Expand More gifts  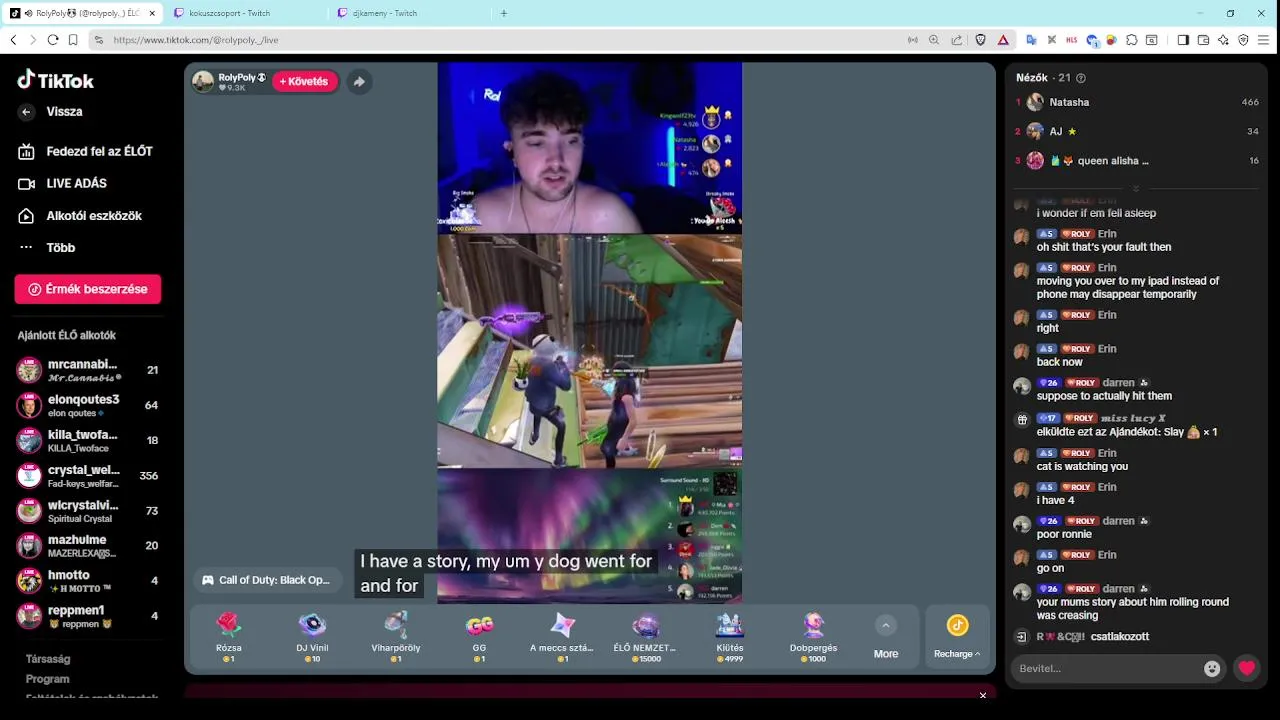(x=885, y=637)
